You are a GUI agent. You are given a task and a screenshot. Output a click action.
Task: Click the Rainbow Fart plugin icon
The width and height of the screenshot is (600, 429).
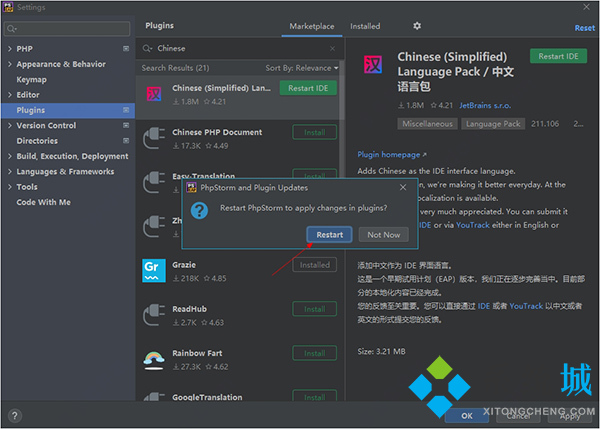(154, 360)
